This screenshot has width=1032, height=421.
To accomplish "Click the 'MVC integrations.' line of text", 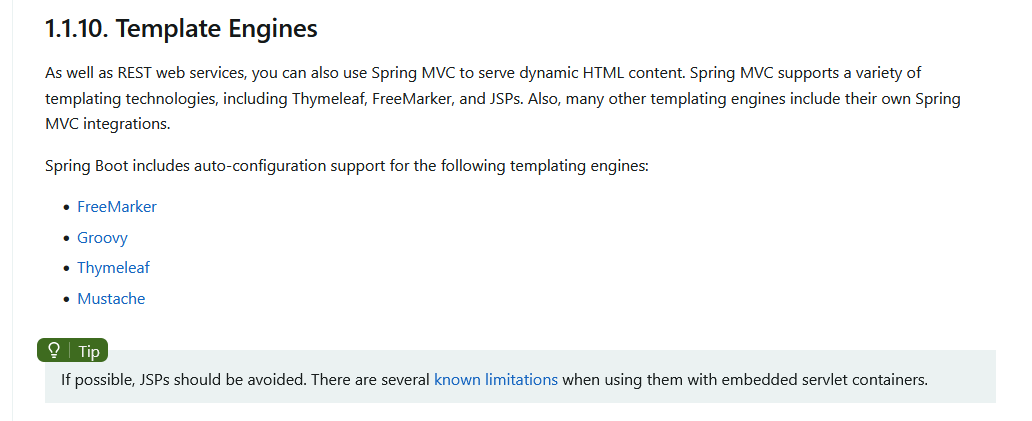I will pyautogui.click(x=108, y=124).
